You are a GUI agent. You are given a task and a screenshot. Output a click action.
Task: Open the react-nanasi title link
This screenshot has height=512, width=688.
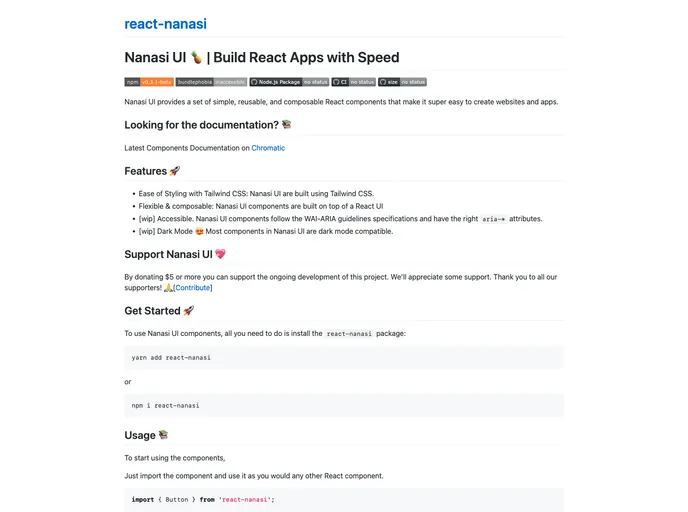tap(165, 24)
